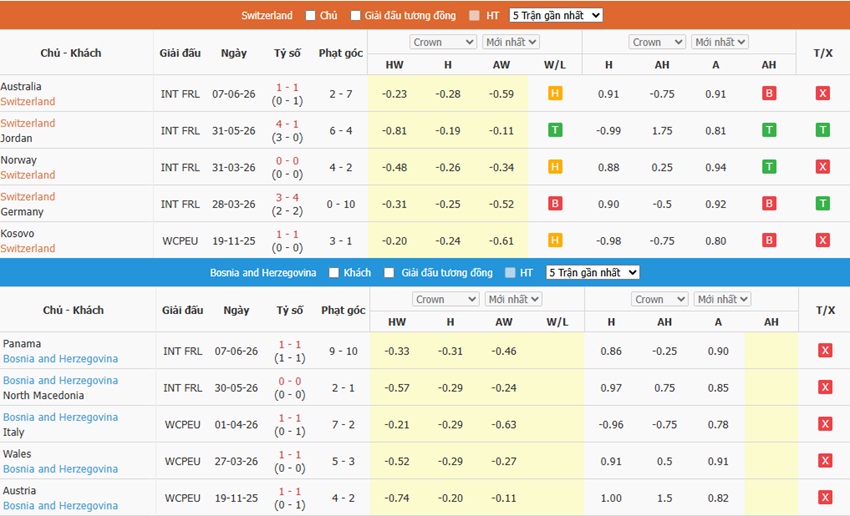This screenshot has height=516, width=850.
Task: Click the X badge in Panama row
Action: [x=825, y=351]
